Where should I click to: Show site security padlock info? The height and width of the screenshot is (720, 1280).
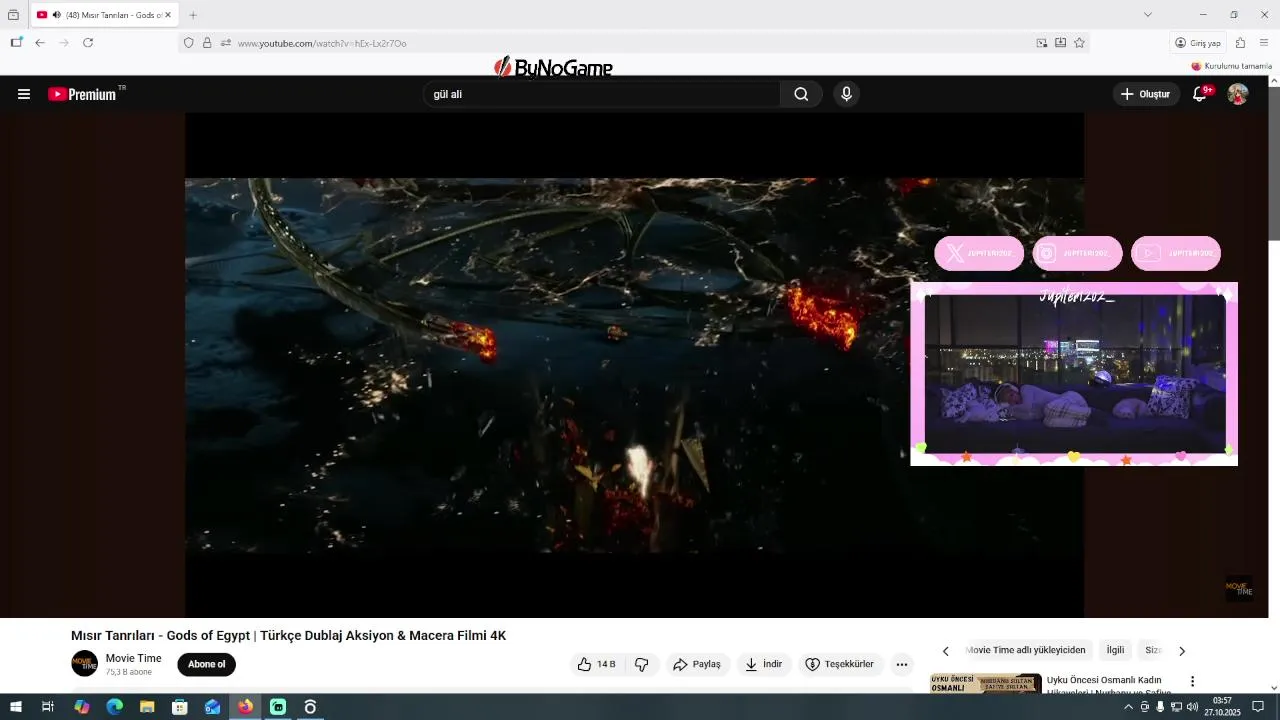207,43
